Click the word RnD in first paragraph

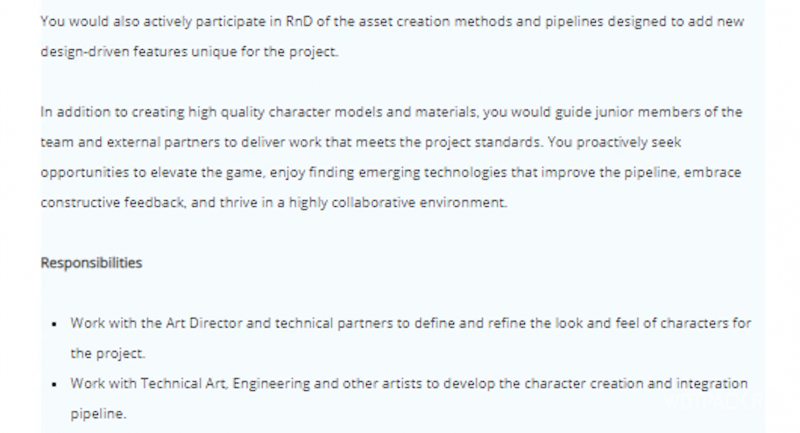click(299, 21)
